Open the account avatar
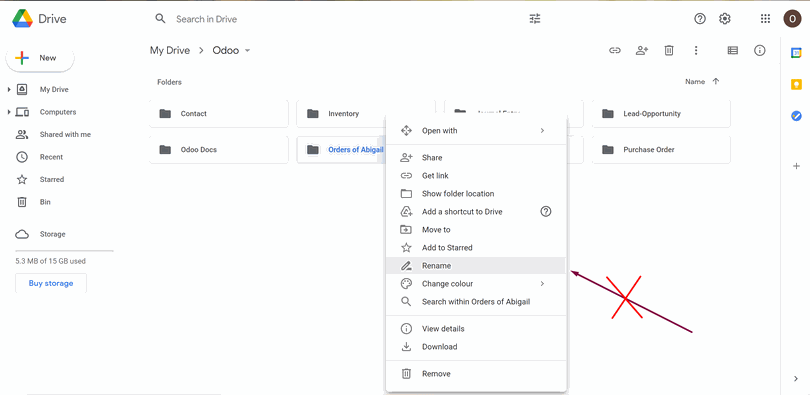This screenshot has height=395, width=810. click(792, 19)
